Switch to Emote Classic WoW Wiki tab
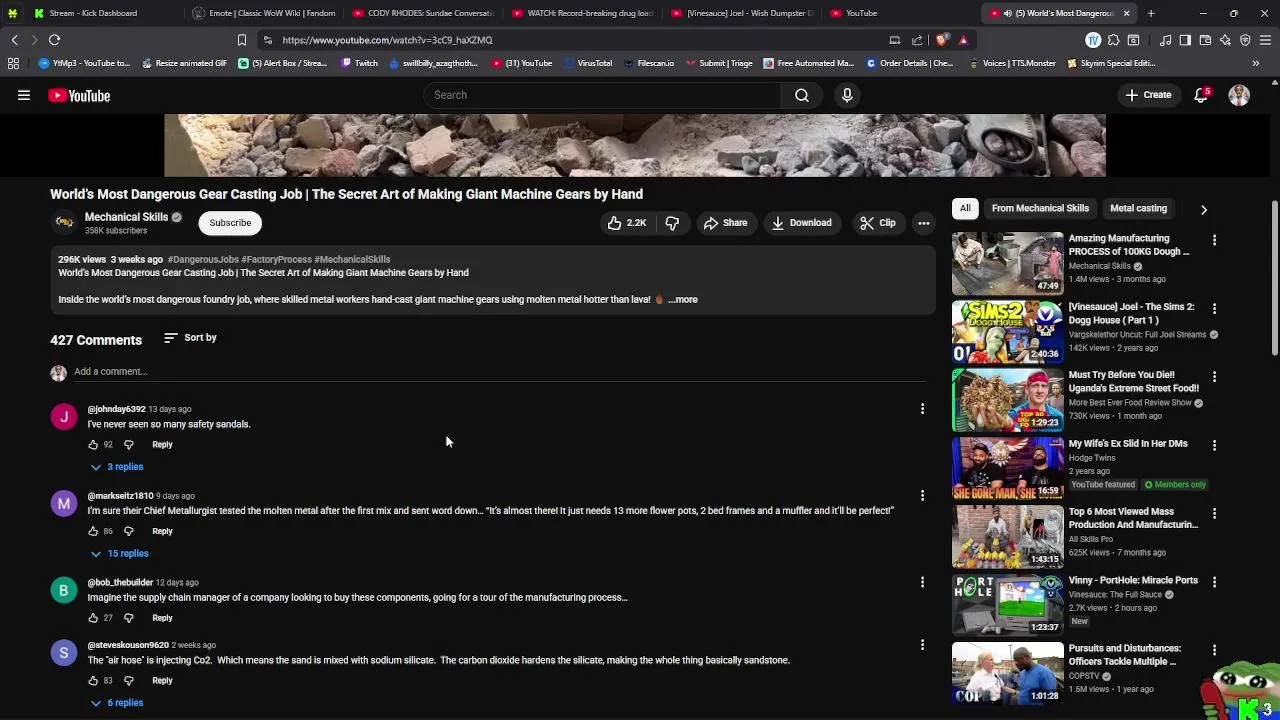 pos(262,13)
